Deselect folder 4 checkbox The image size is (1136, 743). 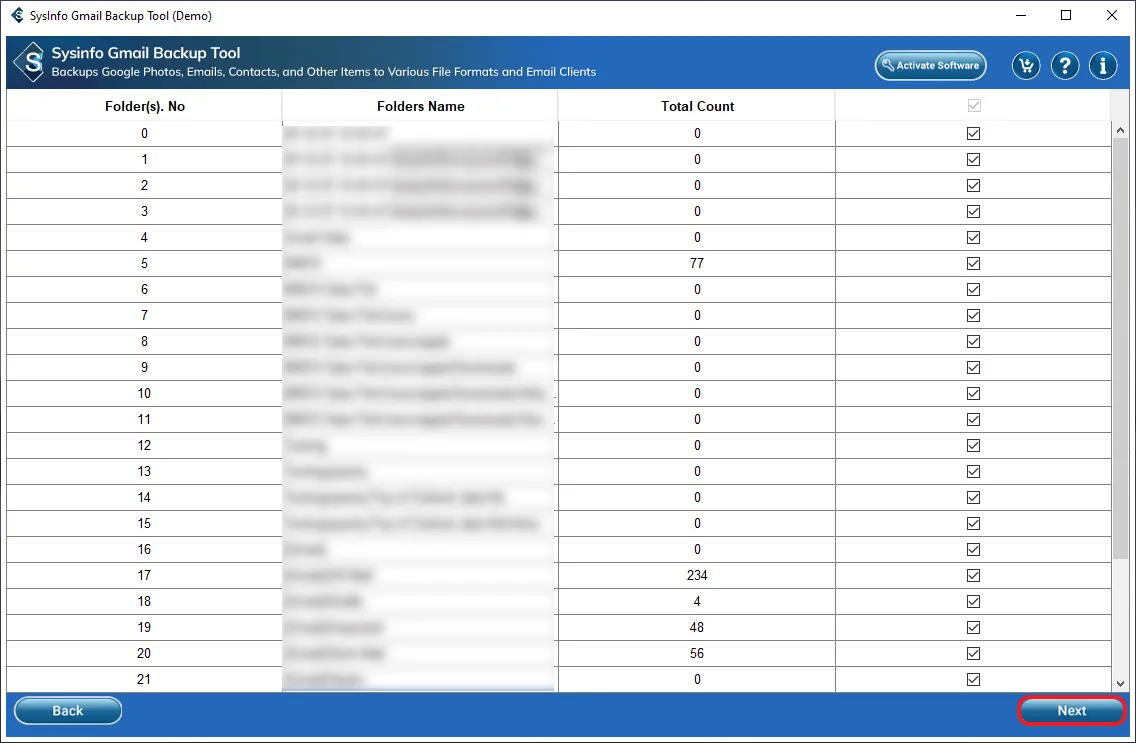(974, 238)
